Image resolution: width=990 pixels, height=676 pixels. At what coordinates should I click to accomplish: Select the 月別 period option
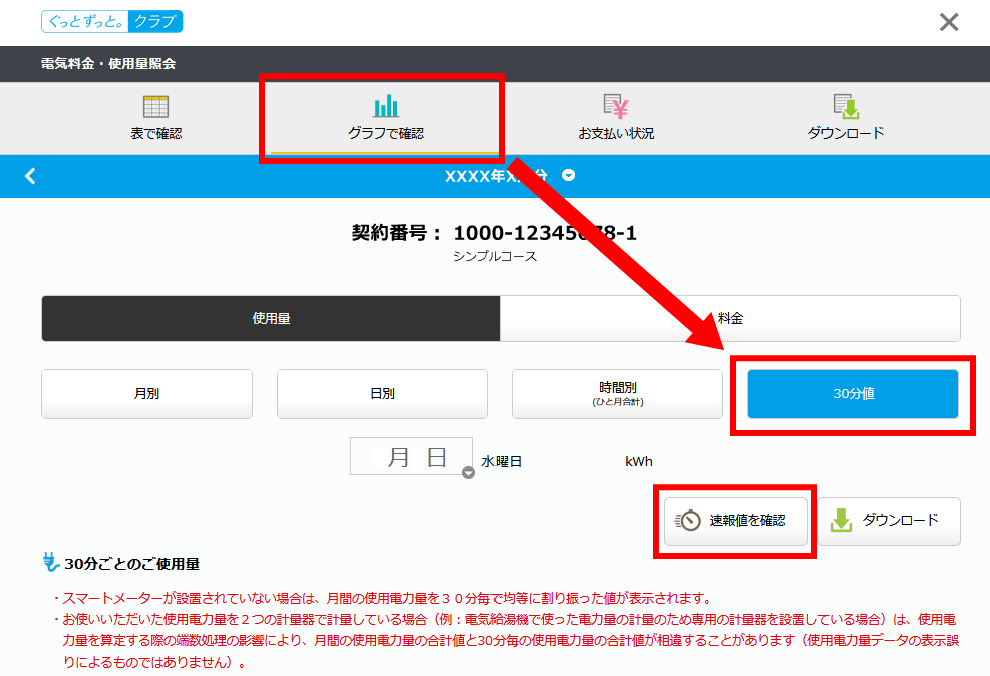(147, 394)
